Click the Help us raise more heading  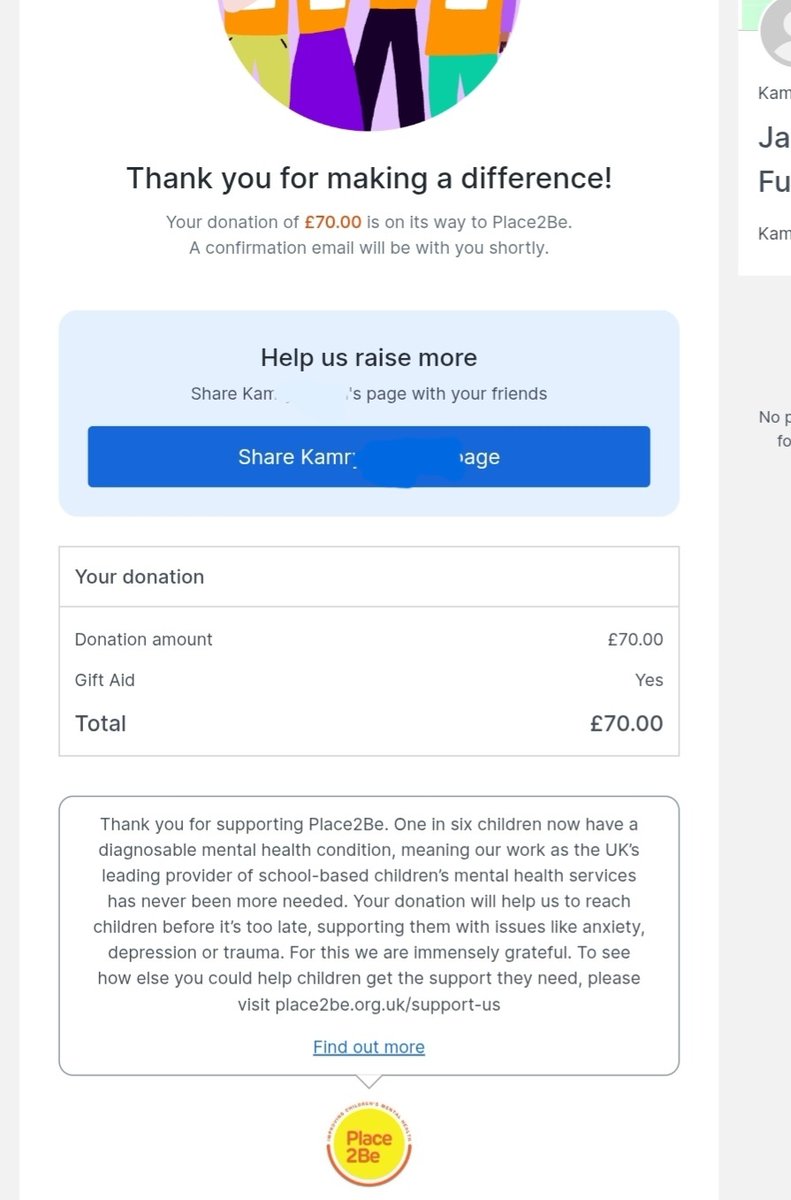369,358
